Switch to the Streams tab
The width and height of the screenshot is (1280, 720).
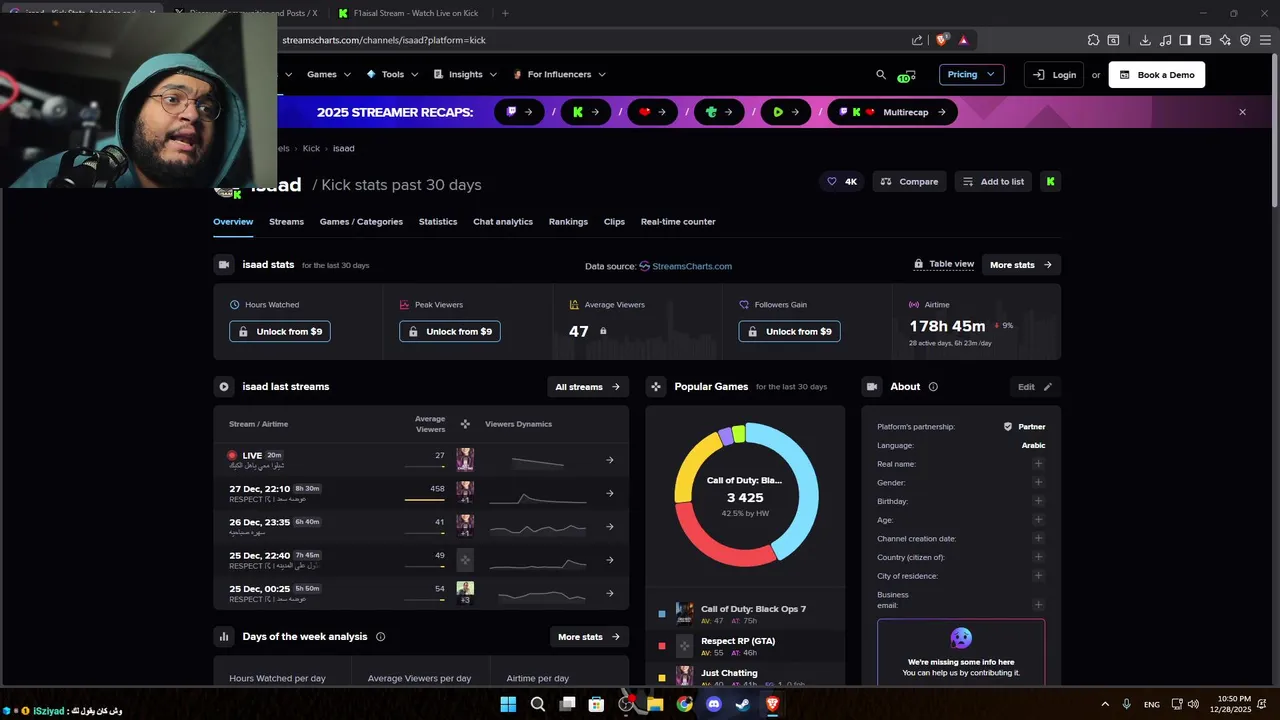[x=286, y=222]
